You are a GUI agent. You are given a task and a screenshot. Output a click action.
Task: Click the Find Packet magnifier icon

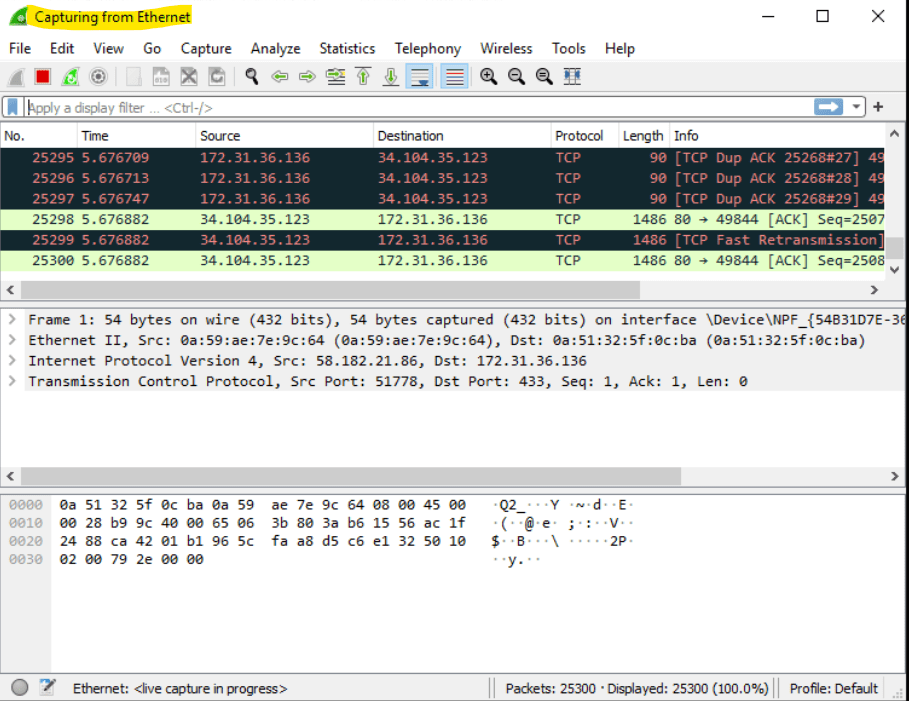click(252, 77)
